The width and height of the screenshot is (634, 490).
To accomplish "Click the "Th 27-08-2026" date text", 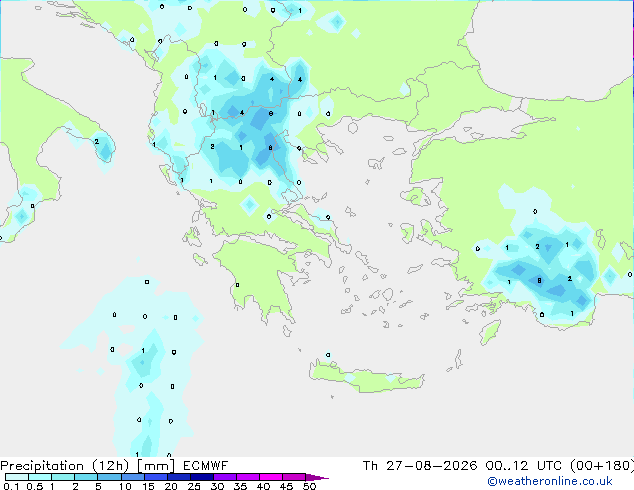I will coord(420,466).
